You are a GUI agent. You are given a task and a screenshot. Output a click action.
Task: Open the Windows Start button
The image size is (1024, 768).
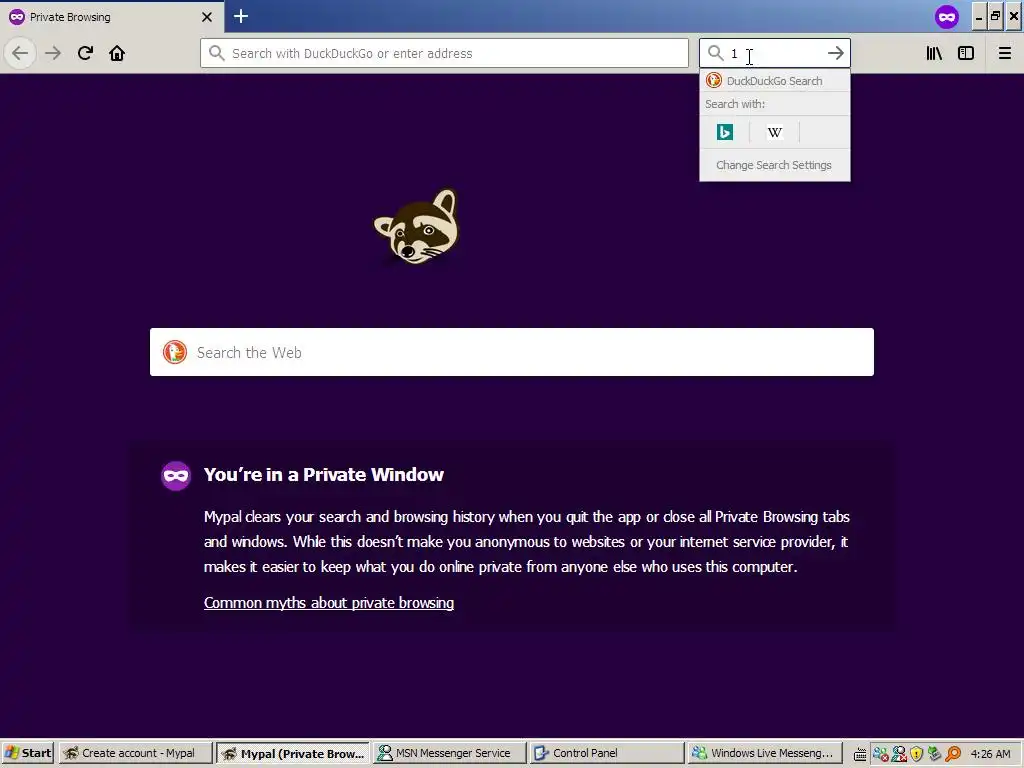28,753
